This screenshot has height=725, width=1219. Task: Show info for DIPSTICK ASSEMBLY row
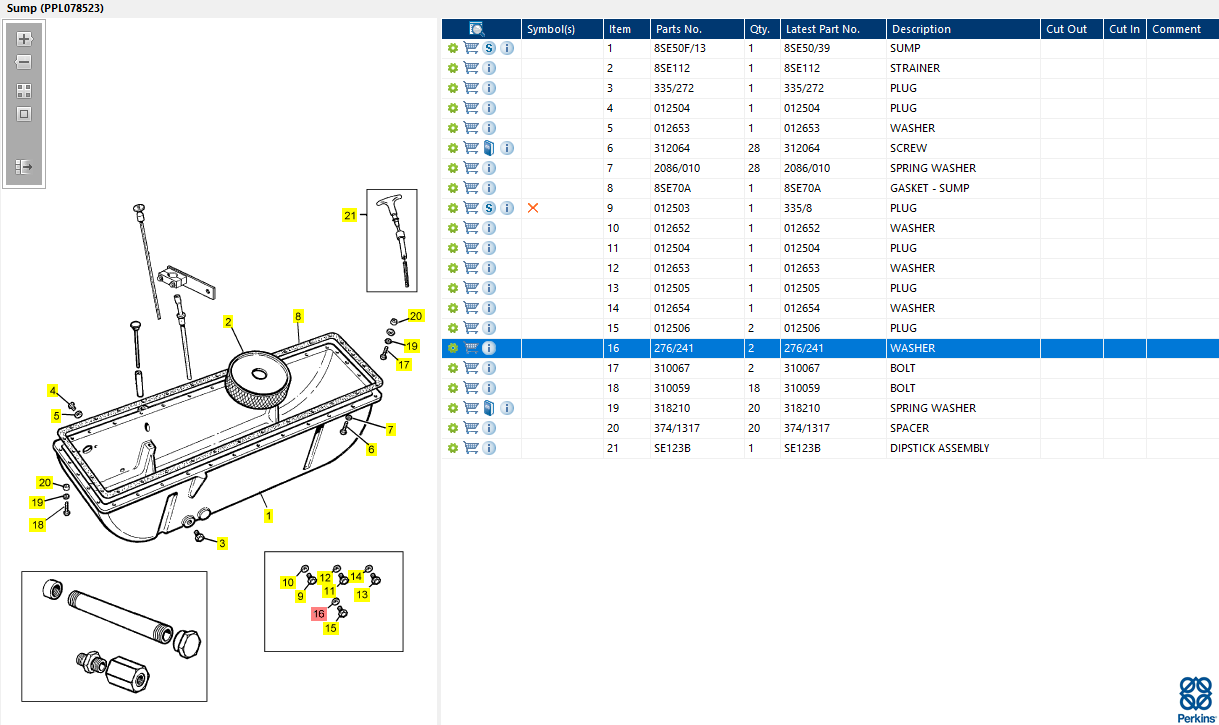click(x=489, y=448)
